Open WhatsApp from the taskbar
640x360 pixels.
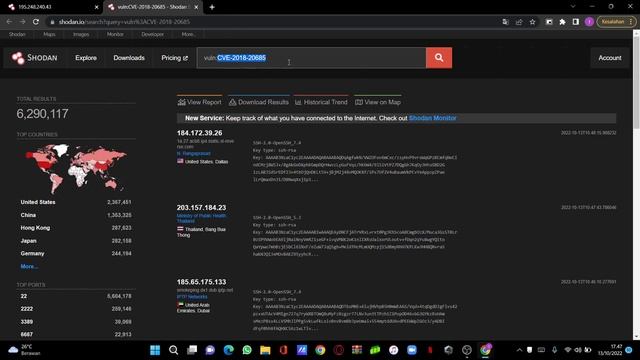point(247,350)
